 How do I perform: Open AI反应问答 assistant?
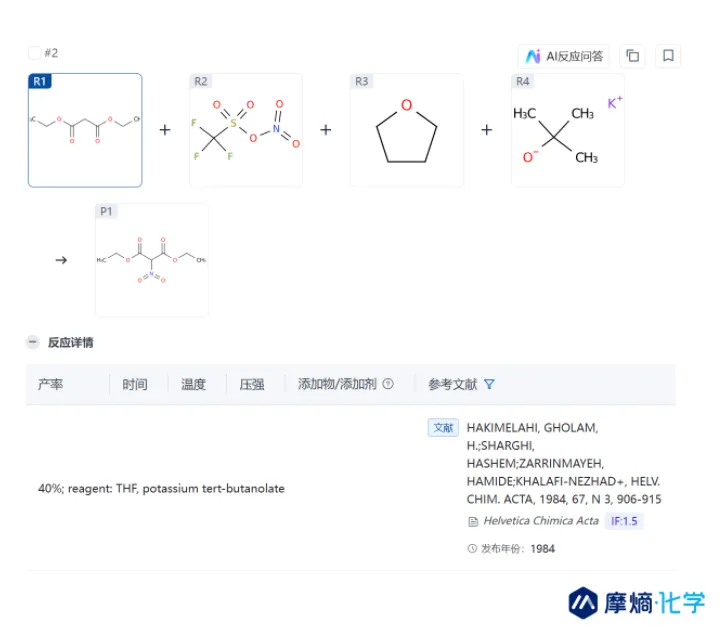tap(563, 56)
